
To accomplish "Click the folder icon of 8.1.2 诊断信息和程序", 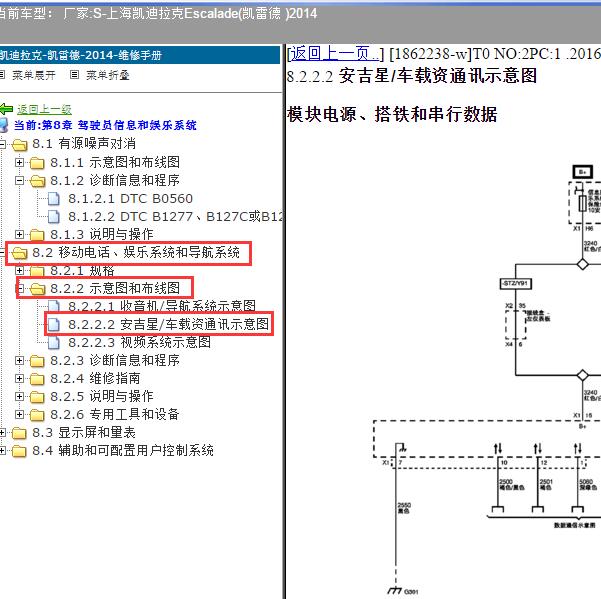I will (37, 181).
